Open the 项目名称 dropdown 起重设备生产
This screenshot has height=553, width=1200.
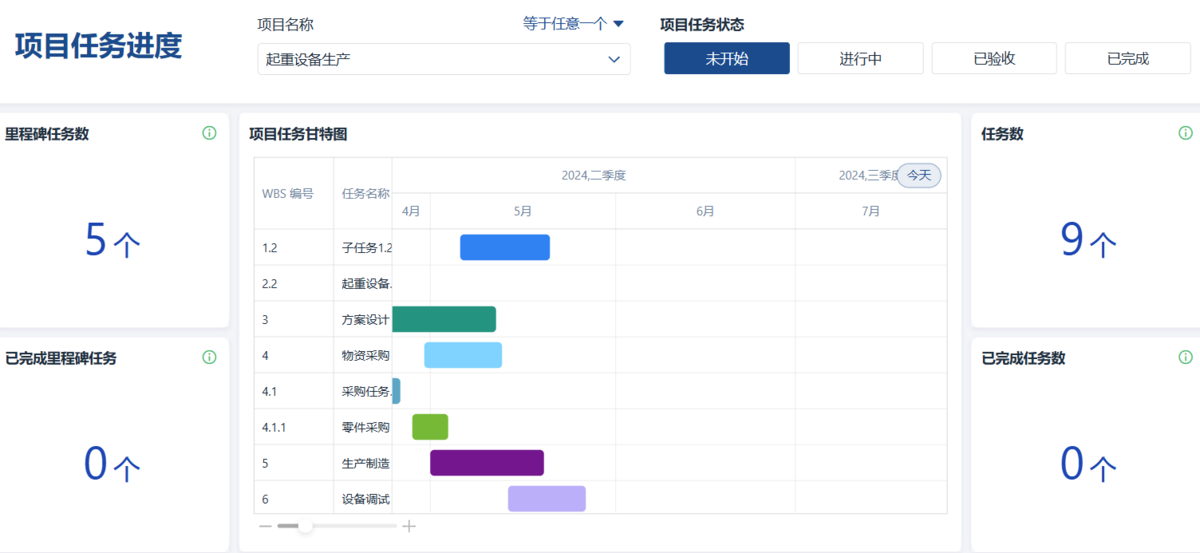point(444,59)
